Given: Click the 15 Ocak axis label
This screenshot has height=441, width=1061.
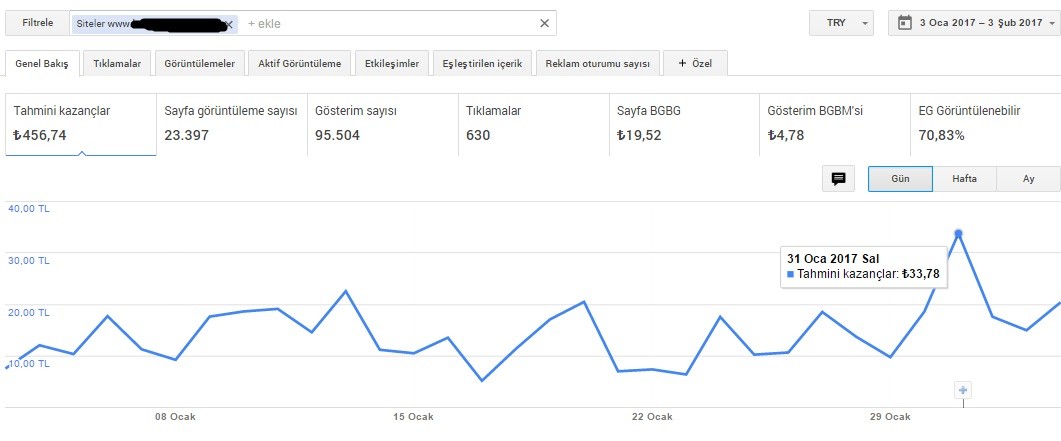Looking at the screenshot, I should [413, 417].
